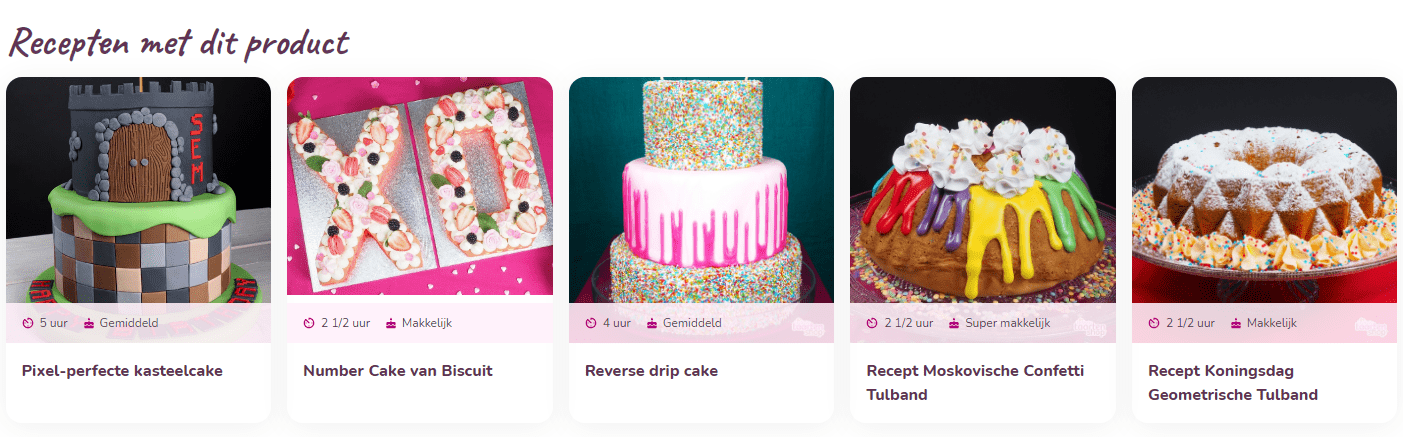This screenshot has height=437, width=1403.
Task: Click the cake icon on Koningsdag Geometrische Tulband card
Action: pyautogui.click(x=1236, y=323)
